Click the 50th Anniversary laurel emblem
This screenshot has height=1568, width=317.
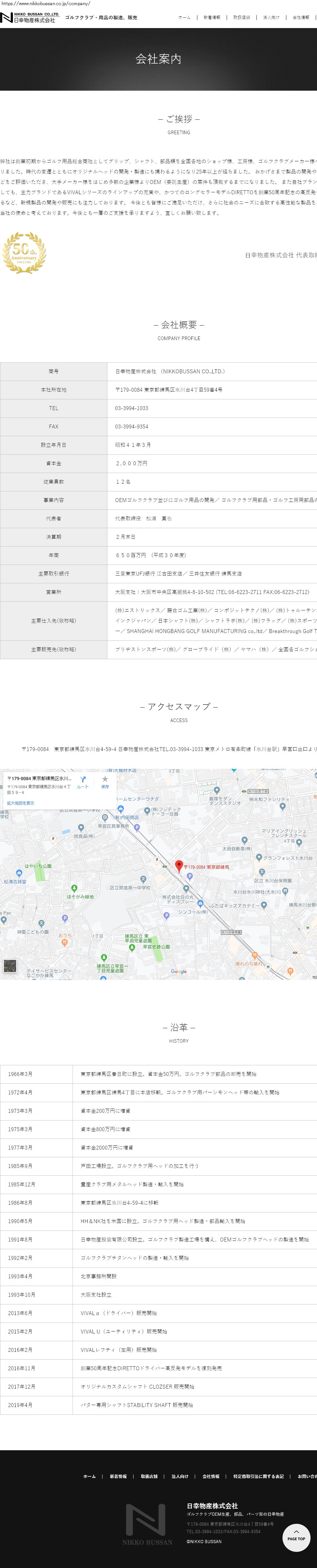click(24, 253)
